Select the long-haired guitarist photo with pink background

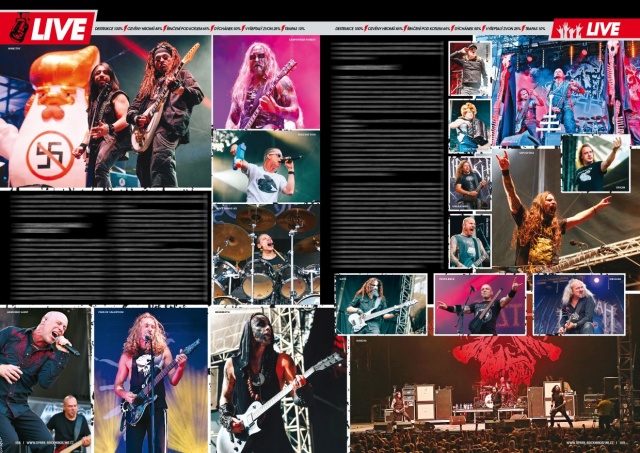(265, 83)
